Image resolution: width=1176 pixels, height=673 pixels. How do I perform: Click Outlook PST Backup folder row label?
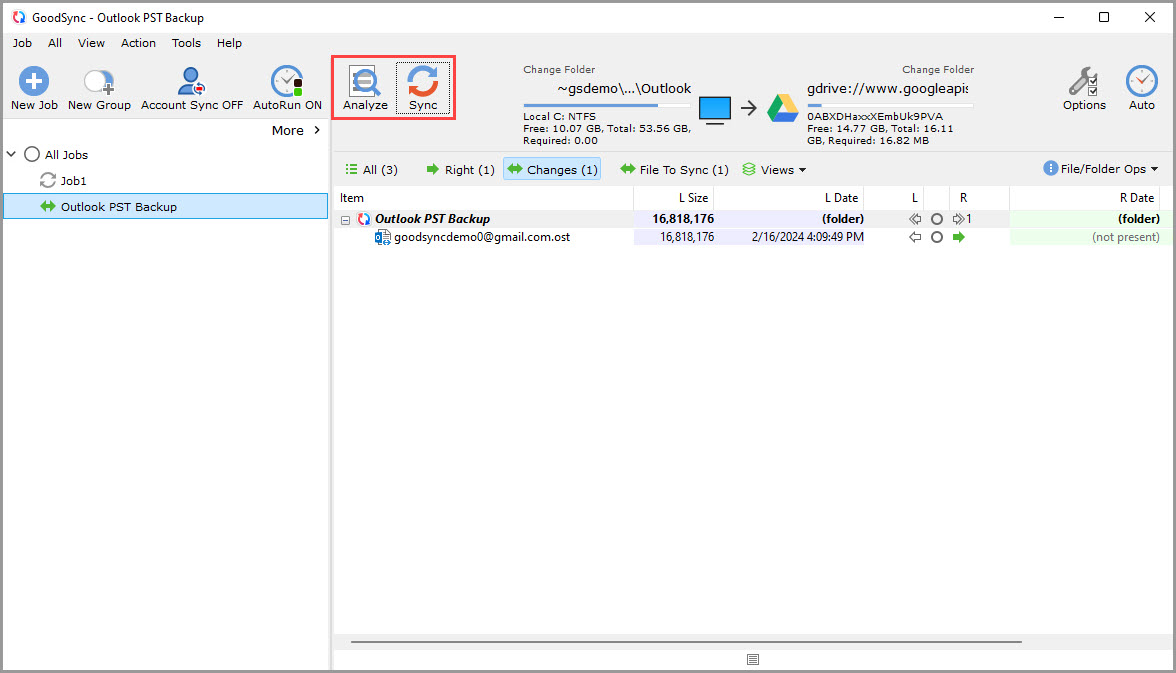(x=432, y=219)
